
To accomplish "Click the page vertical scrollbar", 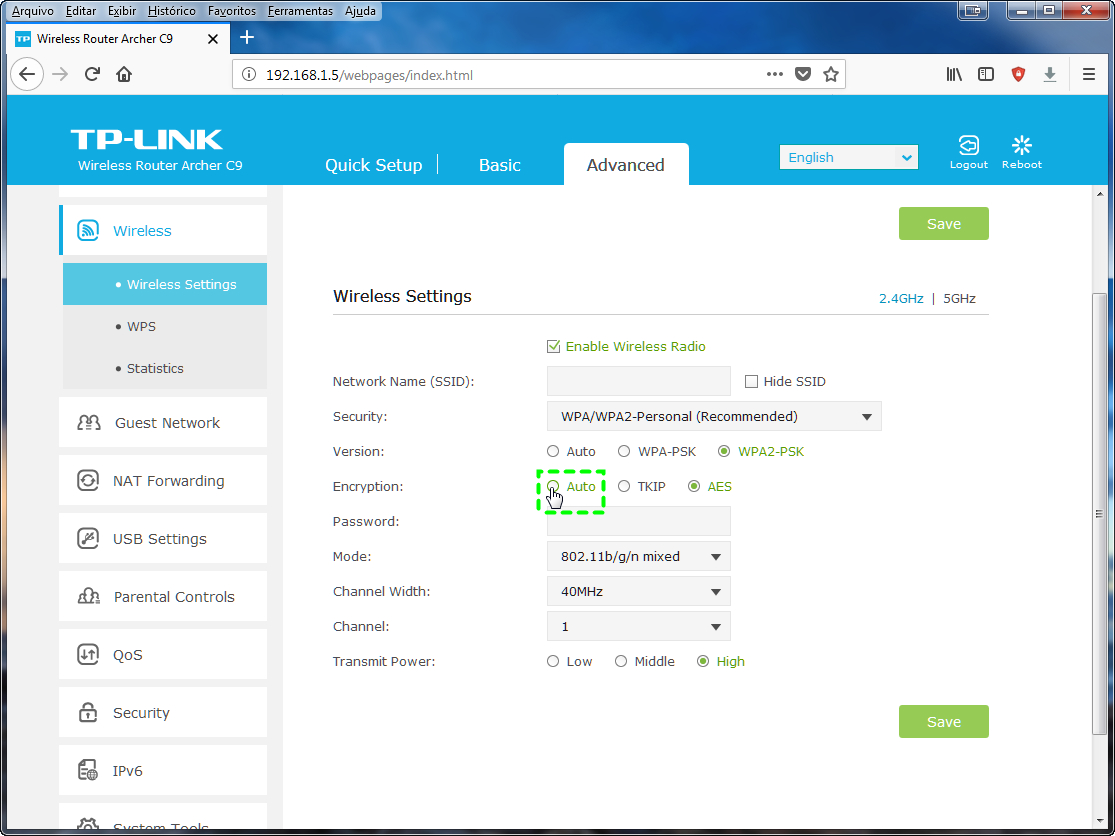I will (1099, 513).
